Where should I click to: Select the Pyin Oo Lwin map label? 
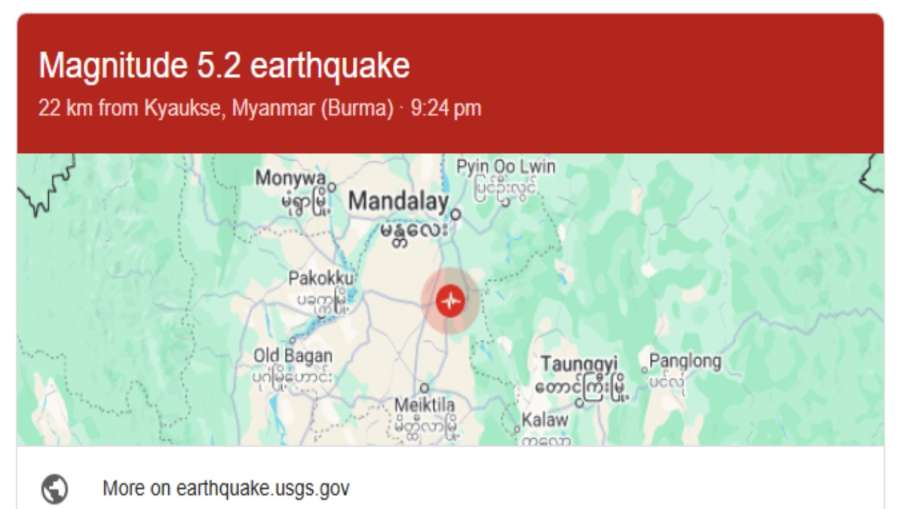[506, 166]
